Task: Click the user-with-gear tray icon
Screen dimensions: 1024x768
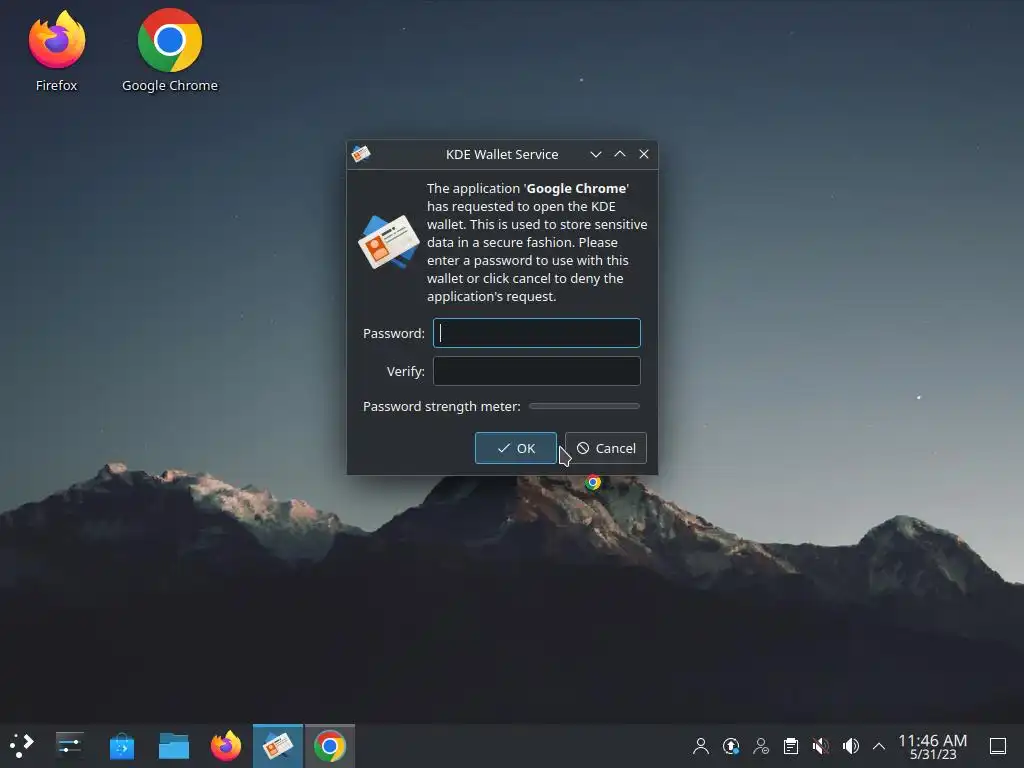Action: [x=761, y=746]
